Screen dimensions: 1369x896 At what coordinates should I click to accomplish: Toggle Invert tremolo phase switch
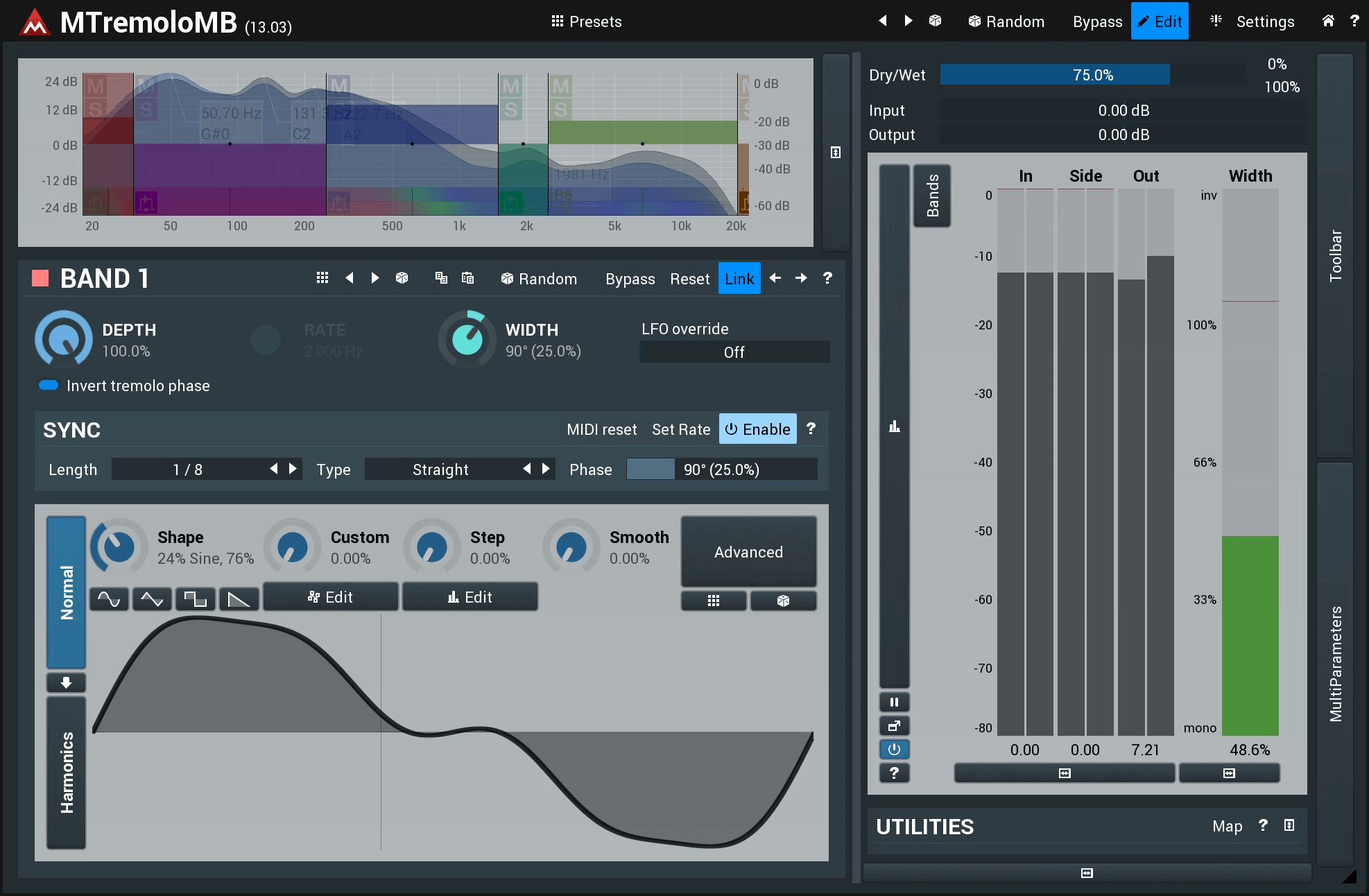49,386
